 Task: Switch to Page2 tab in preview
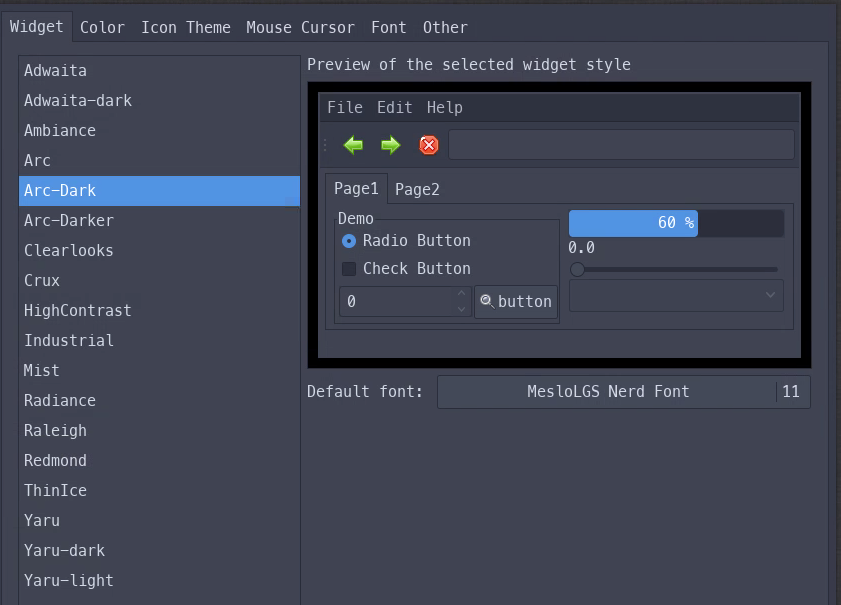coord(417,189)
